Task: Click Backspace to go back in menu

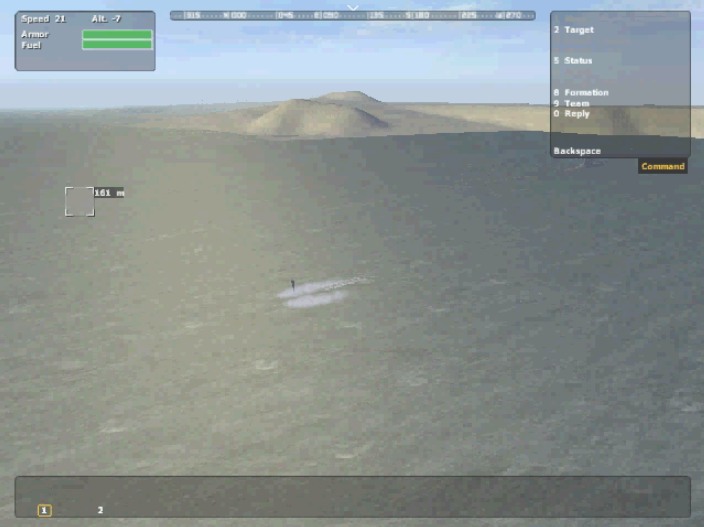Action: (x=577, y=151)
